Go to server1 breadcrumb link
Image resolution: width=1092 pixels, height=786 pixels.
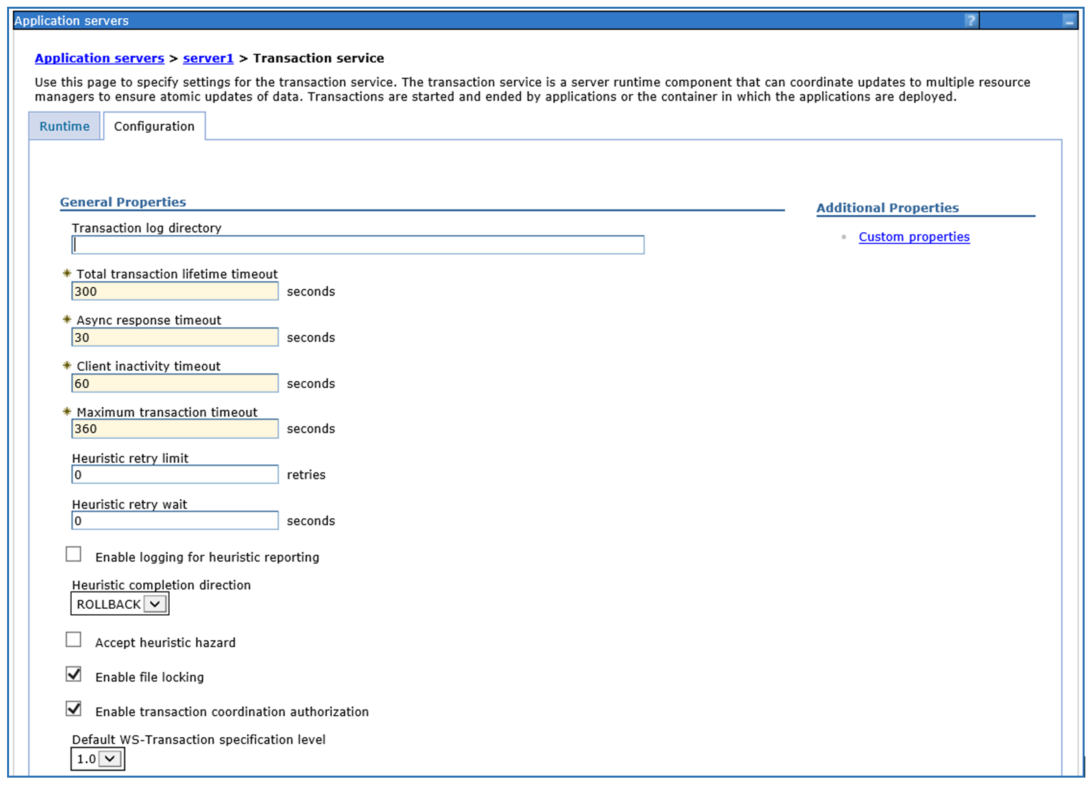(x=208, y=59)
